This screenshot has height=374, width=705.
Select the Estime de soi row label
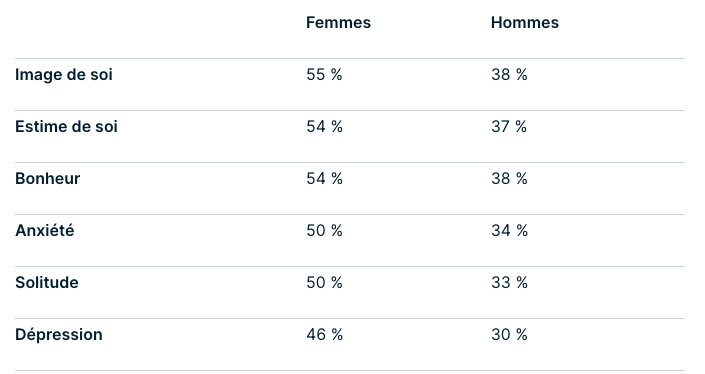pos(66,127)
